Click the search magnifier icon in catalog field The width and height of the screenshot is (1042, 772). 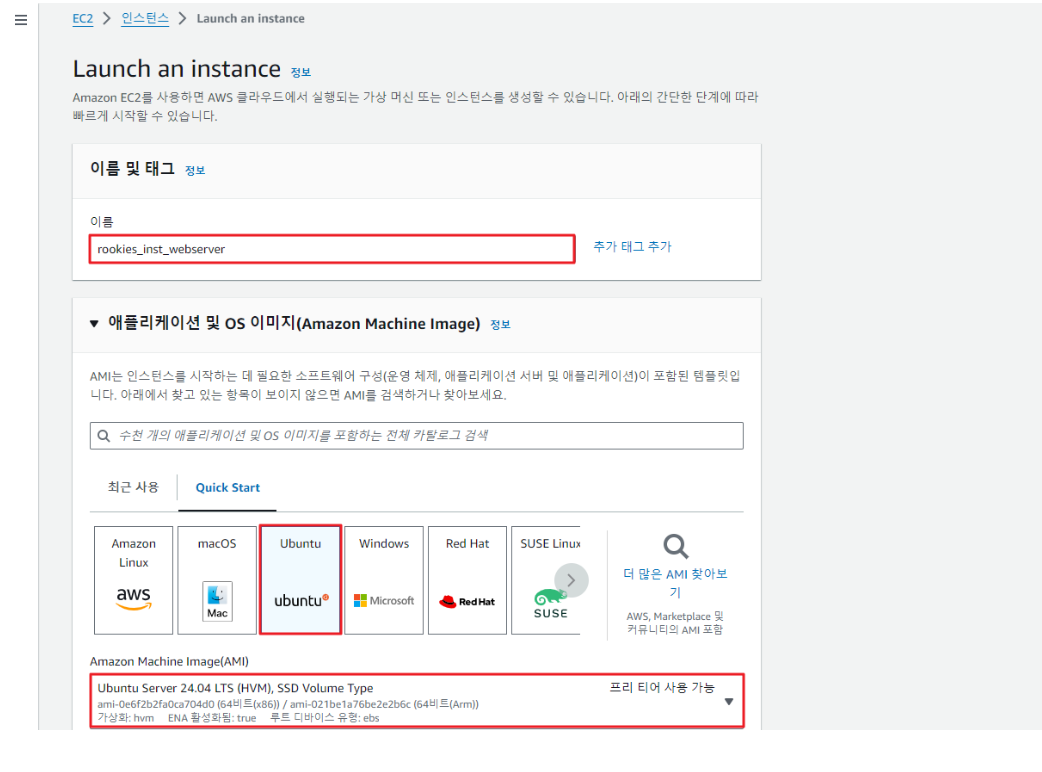(104, 436)
